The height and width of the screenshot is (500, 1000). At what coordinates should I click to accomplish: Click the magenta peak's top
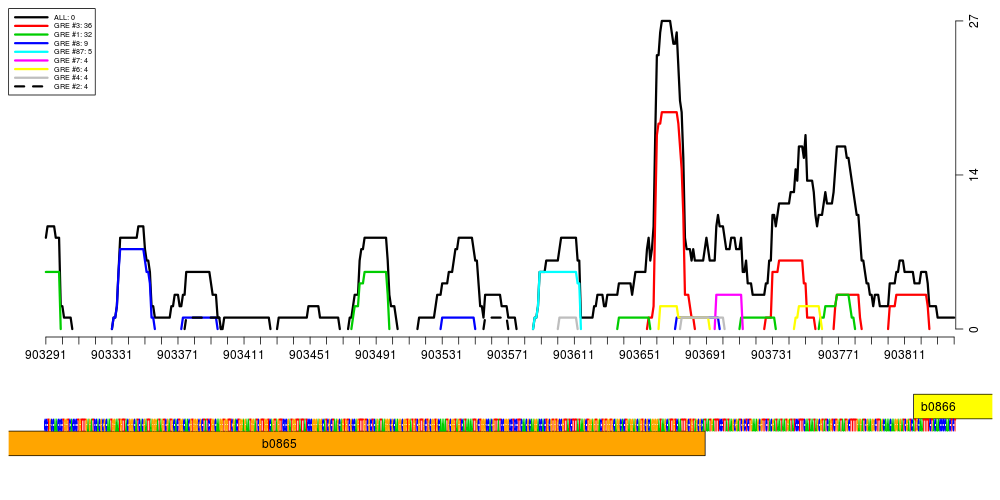[x=728, y=295]
